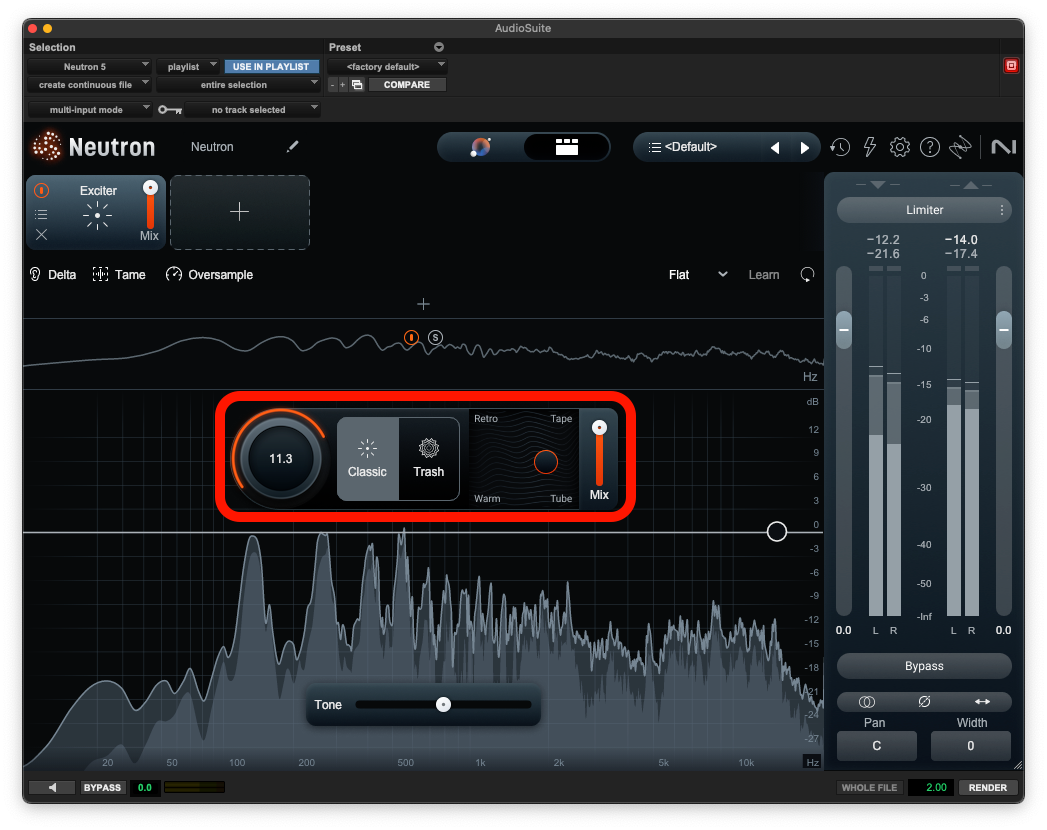Click the Tone slider handle
This screenshot has height=830, width=1047.
point(443,704)
